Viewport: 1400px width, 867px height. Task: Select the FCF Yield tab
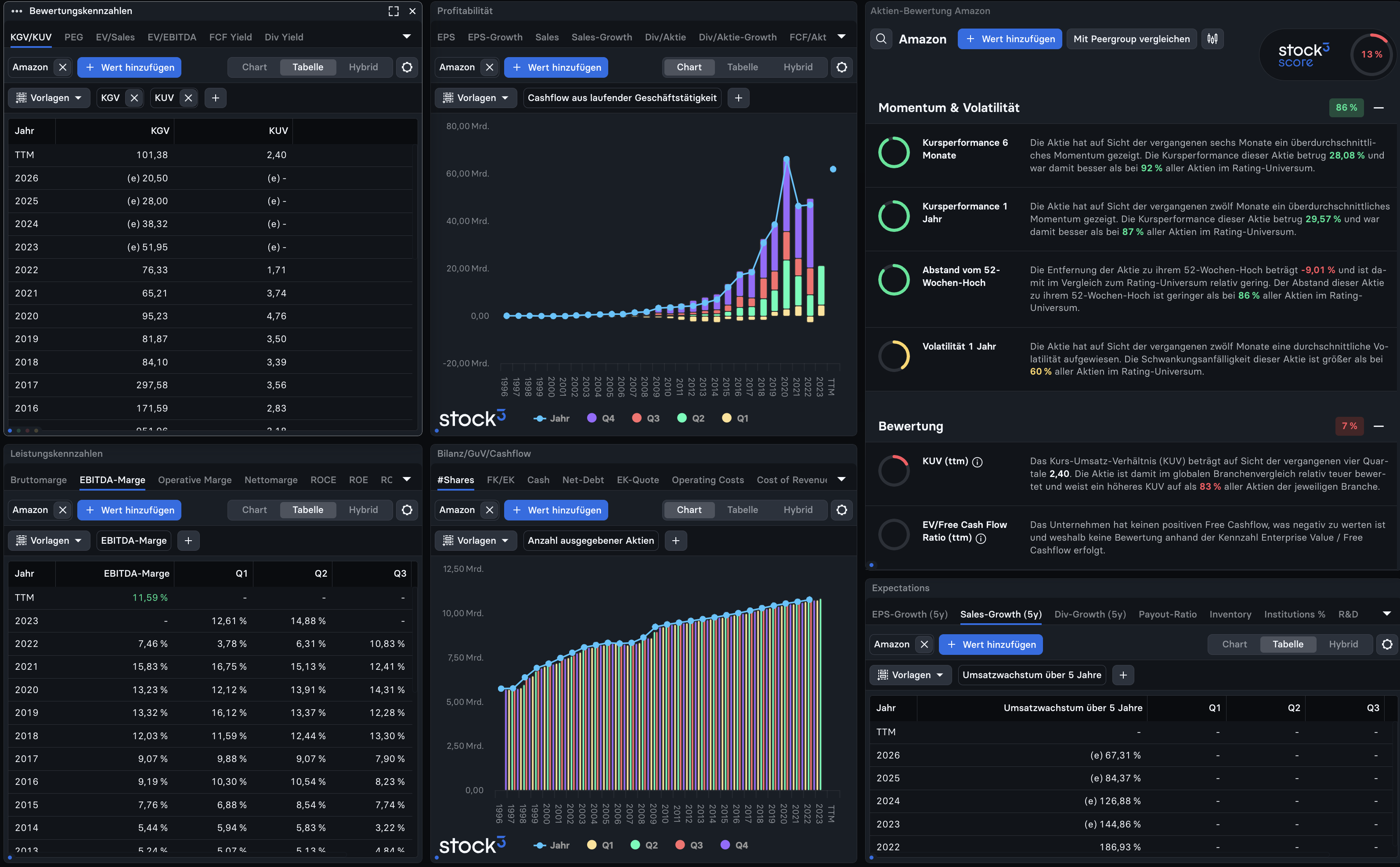tap(231, 37)
